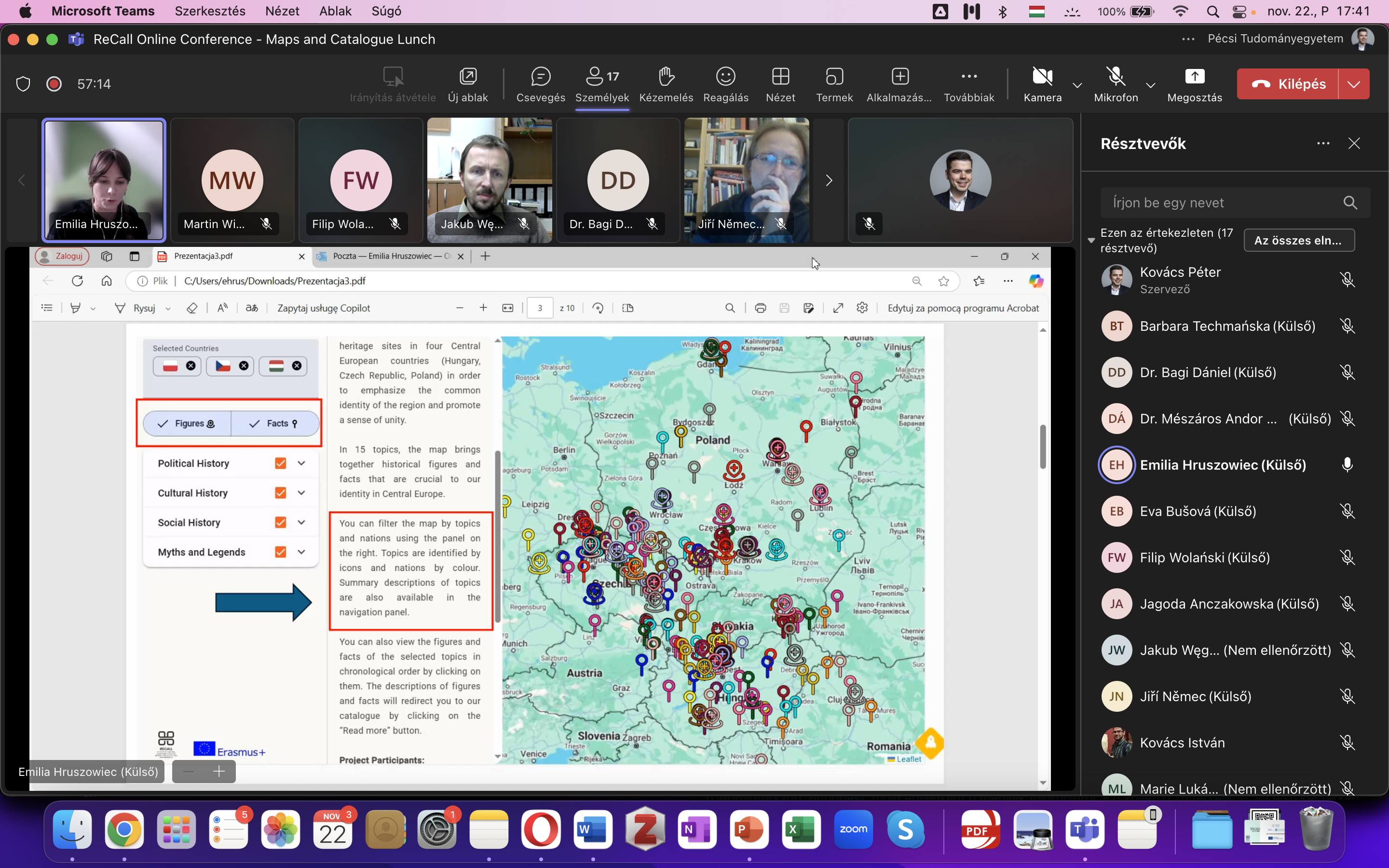
Task: Toggle Kovács Péter's microphone icon
Action: click(1347, 280)
